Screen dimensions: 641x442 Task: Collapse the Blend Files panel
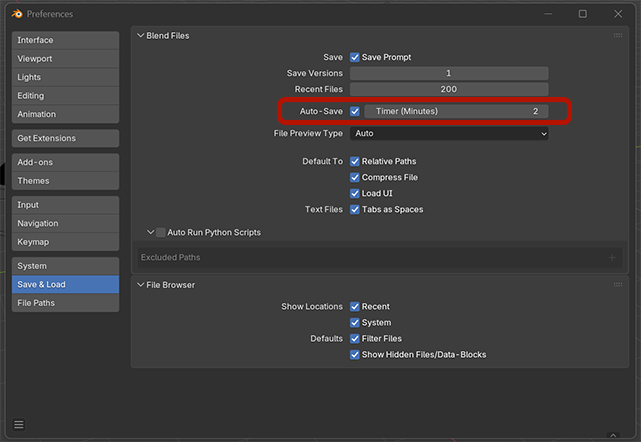(x=141, y=36)
